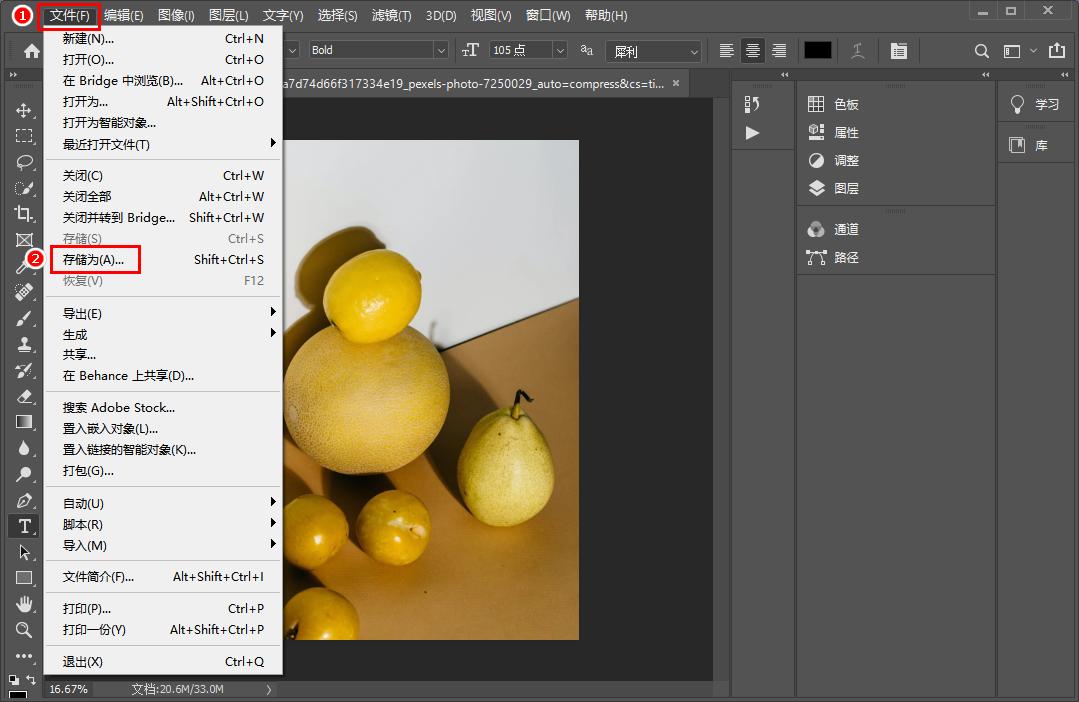Toggle right text alignment

point(779,51)
